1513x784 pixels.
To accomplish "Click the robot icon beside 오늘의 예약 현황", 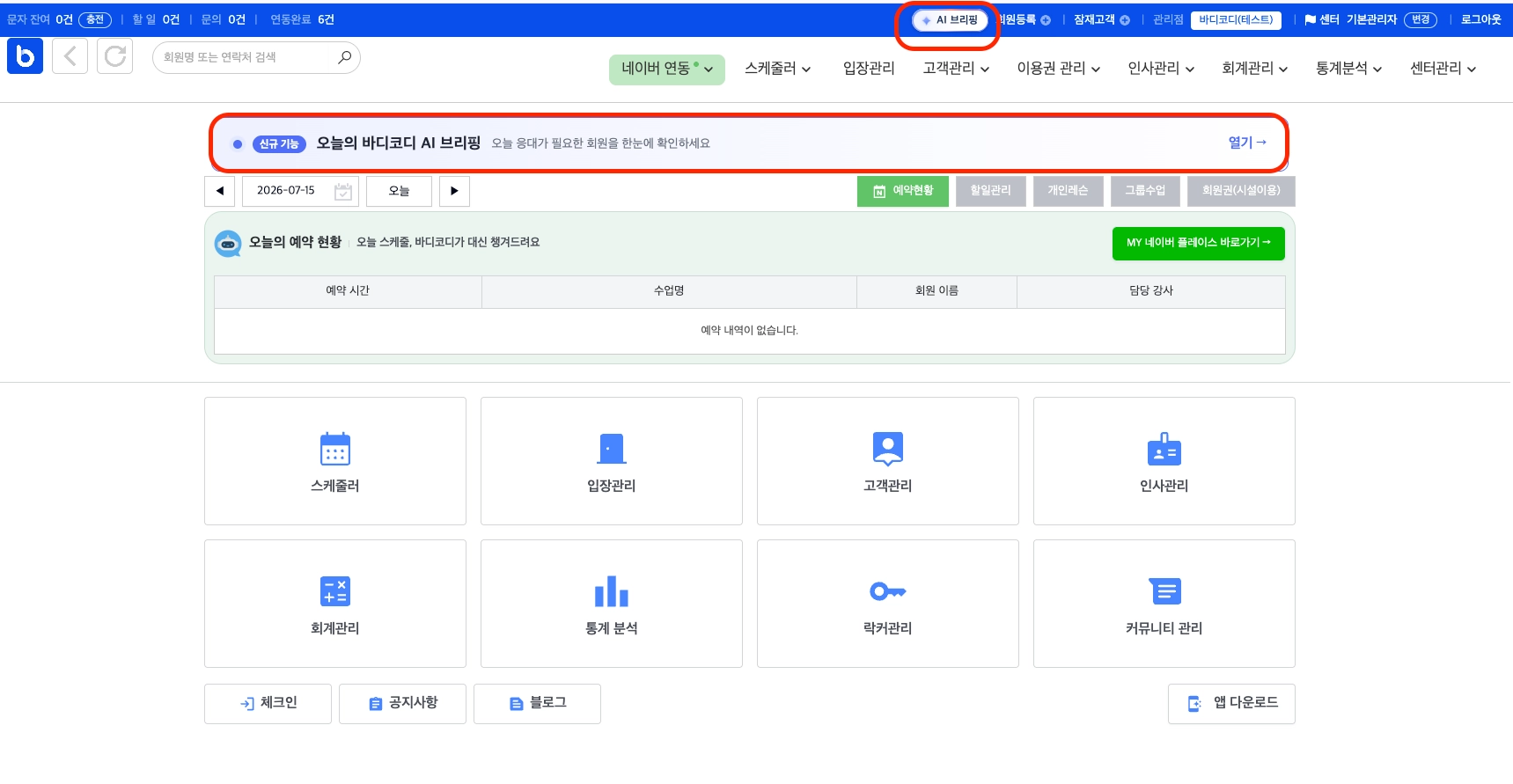I will [x=228, y=244].
